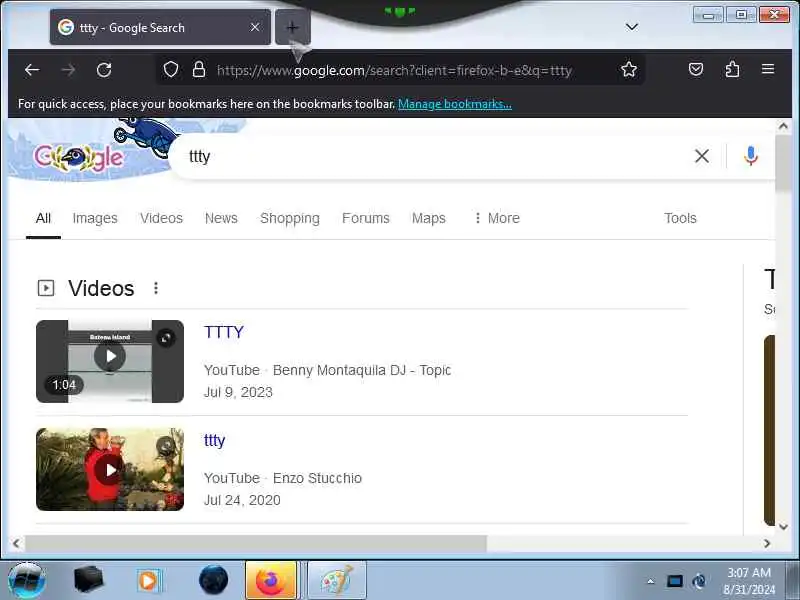Viewport: 800px width, 600px height.
Task: Open the Paint taskbar button
Action: click(337, 581)
